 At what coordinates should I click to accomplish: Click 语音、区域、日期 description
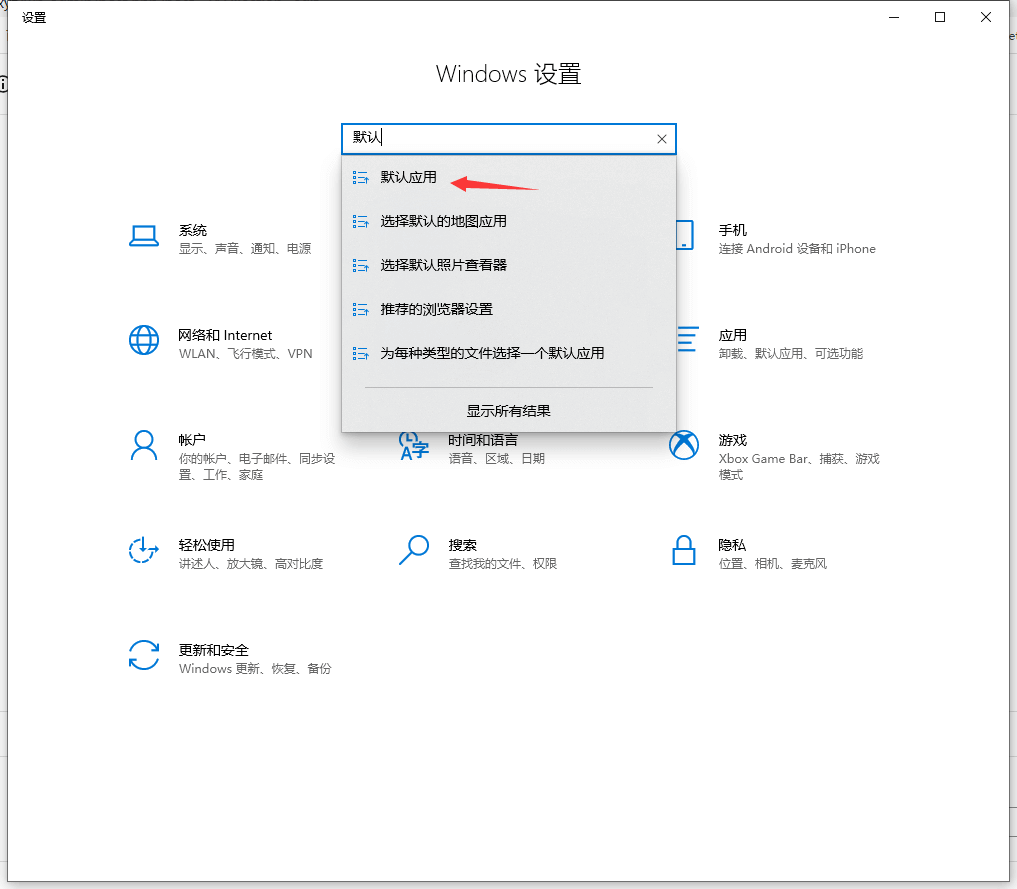coord(496,458)
